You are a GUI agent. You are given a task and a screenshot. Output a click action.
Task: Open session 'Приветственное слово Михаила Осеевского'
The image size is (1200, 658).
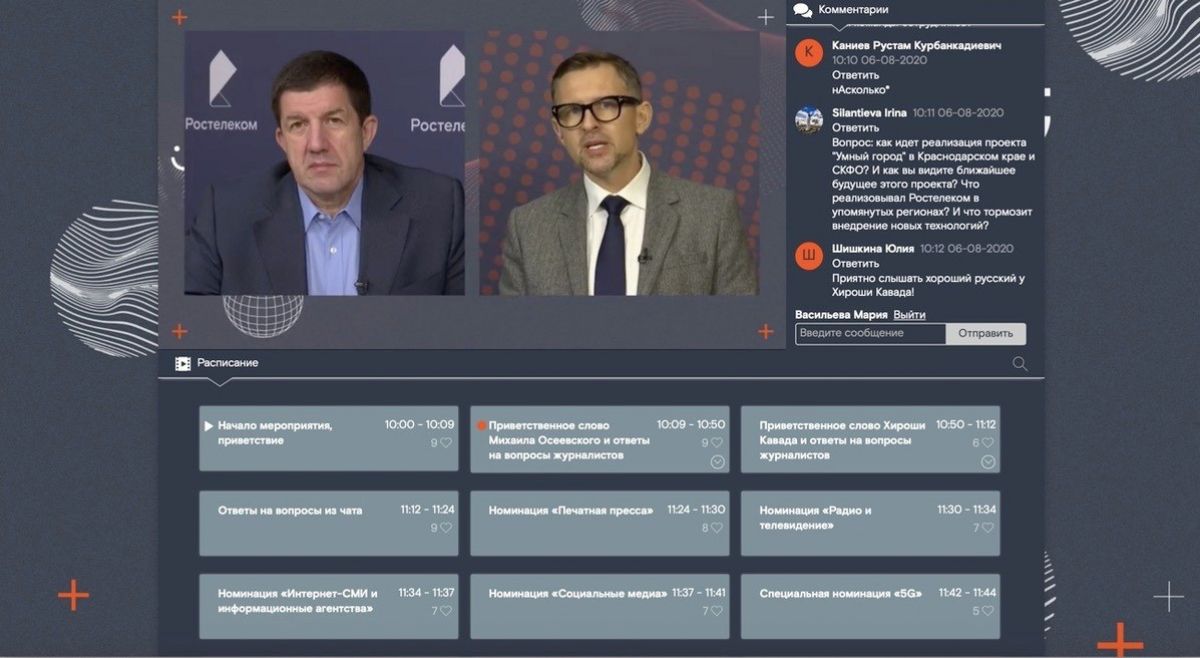click(x=600, y=438)
